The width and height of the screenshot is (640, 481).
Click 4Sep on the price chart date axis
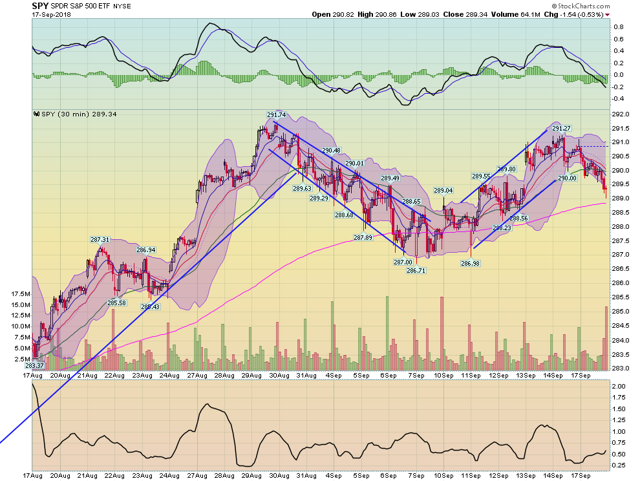[333, 376]
